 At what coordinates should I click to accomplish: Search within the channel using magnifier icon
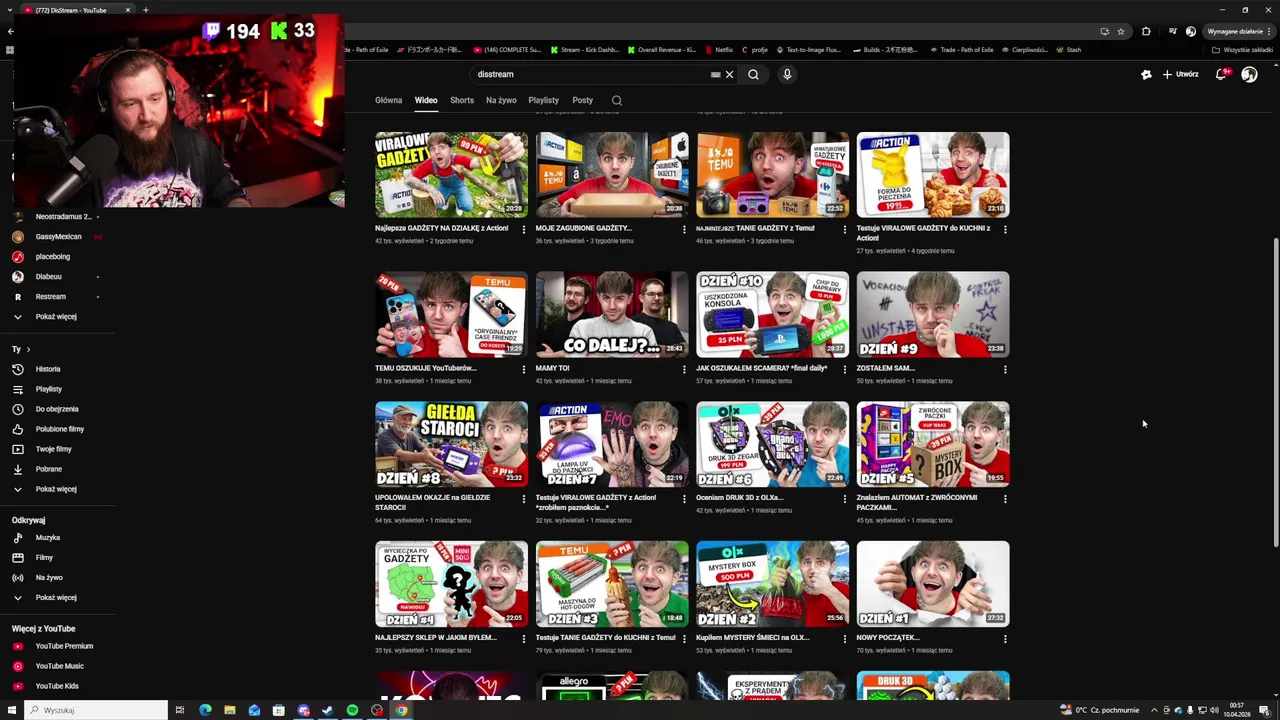coord(617,100)
